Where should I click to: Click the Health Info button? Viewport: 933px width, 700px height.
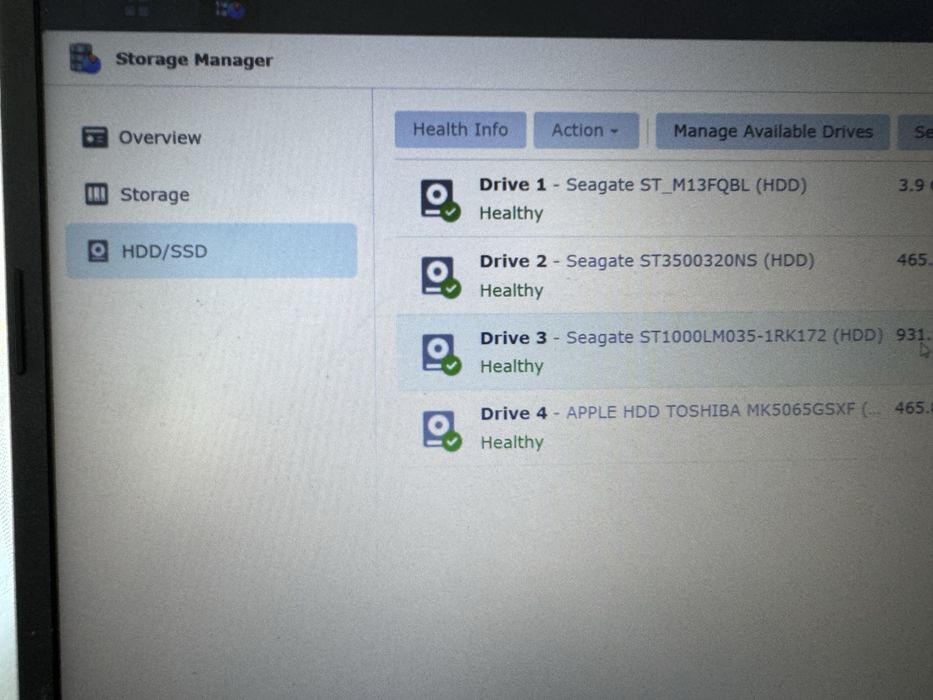click(460, 129)
